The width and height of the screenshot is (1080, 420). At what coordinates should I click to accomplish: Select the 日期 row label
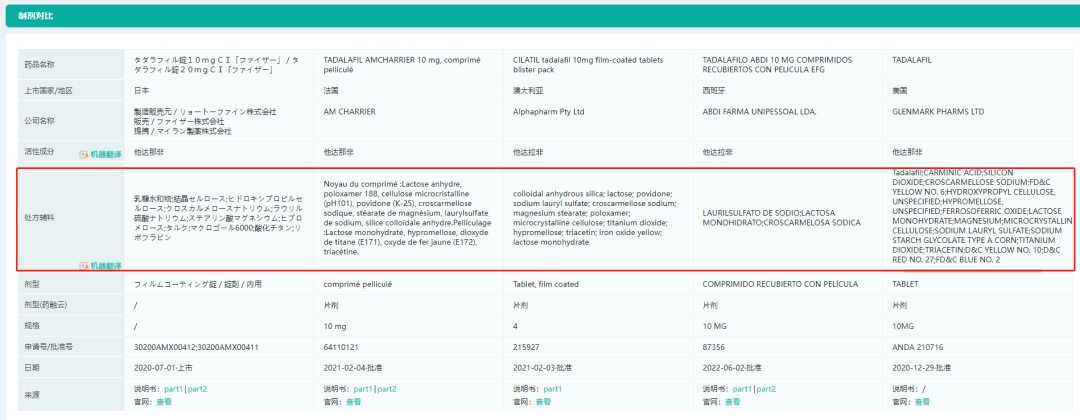point(31,368)
